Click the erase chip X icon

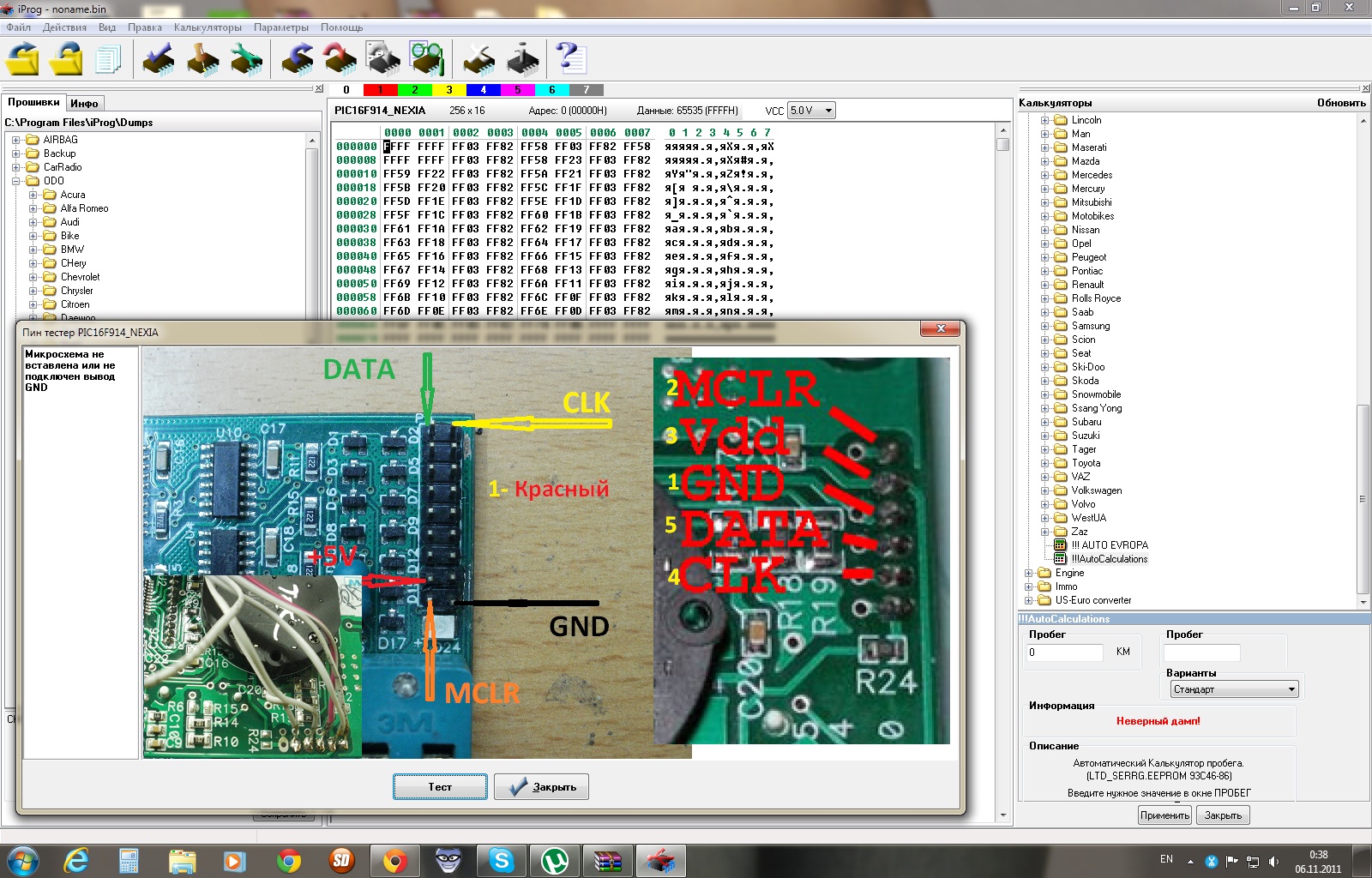[x=478, y=60]
